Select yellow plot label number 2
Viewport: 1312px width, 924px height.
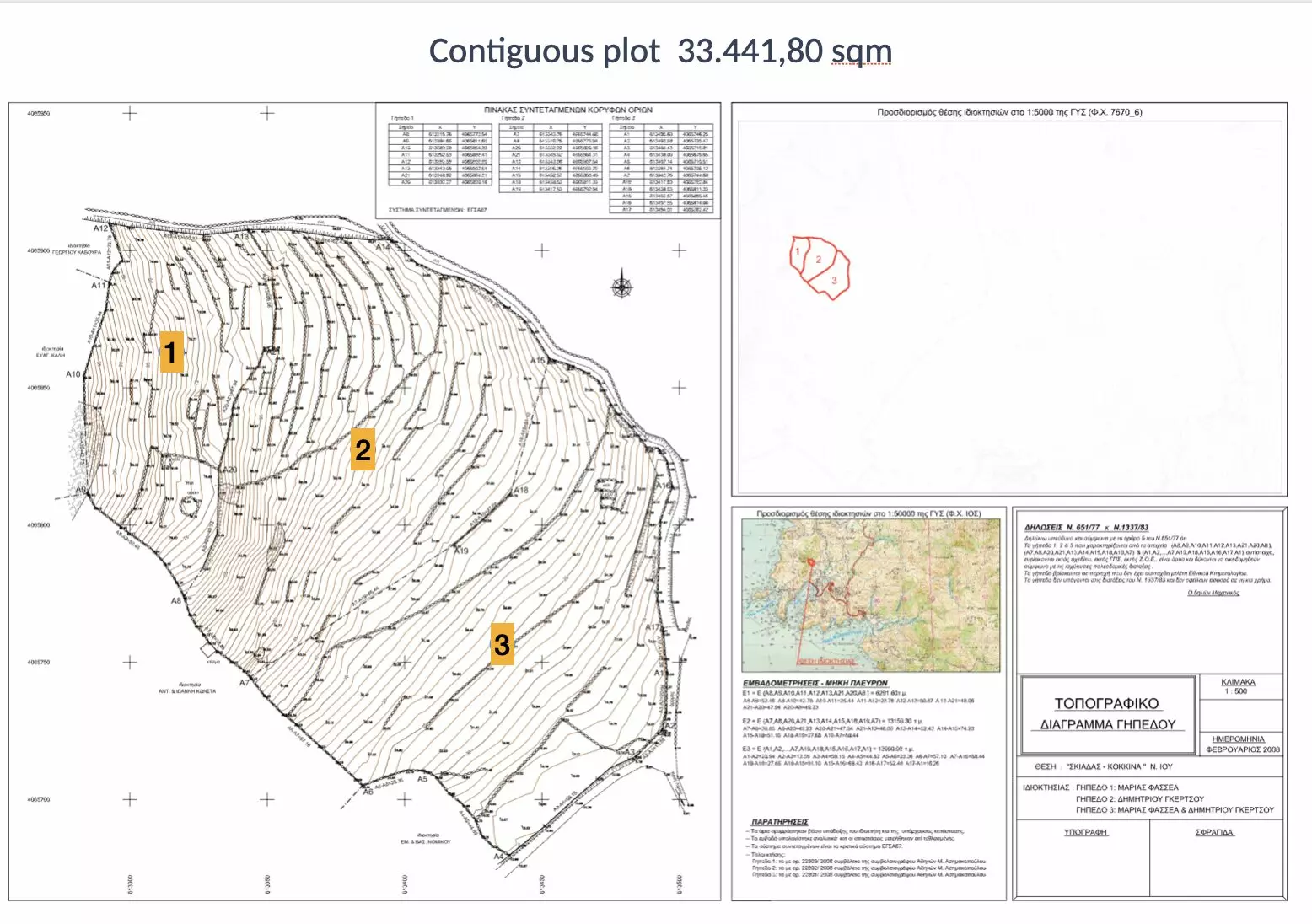[363, 449]
